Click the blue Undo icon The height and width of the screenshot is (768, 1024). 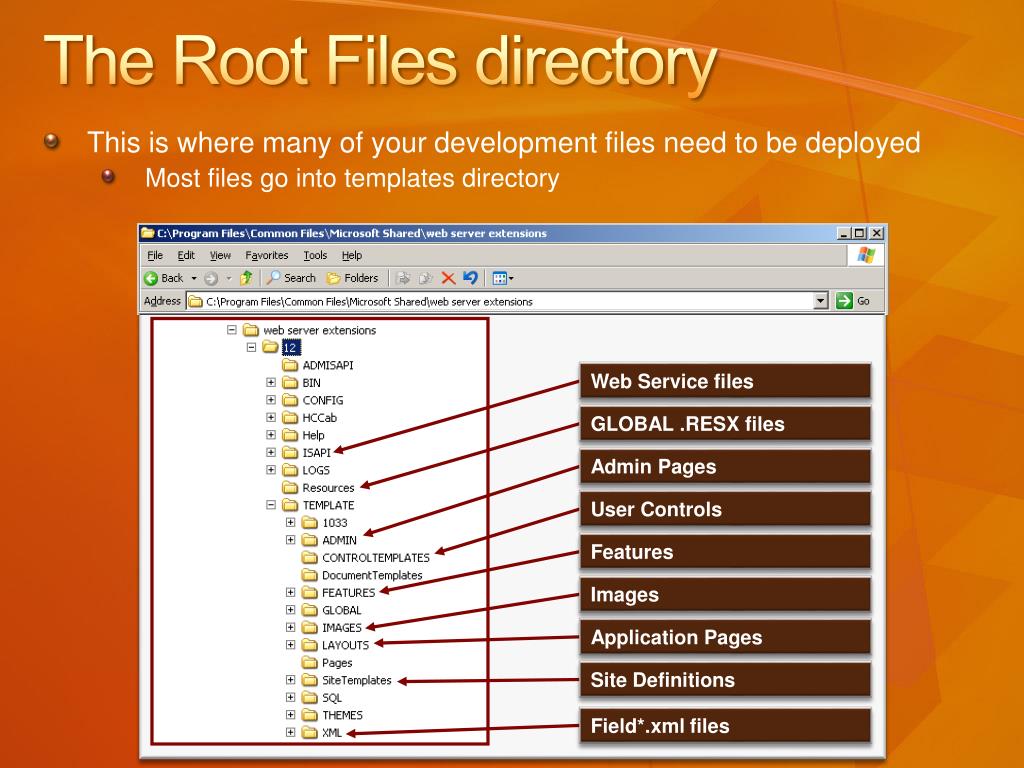point(470,278)
